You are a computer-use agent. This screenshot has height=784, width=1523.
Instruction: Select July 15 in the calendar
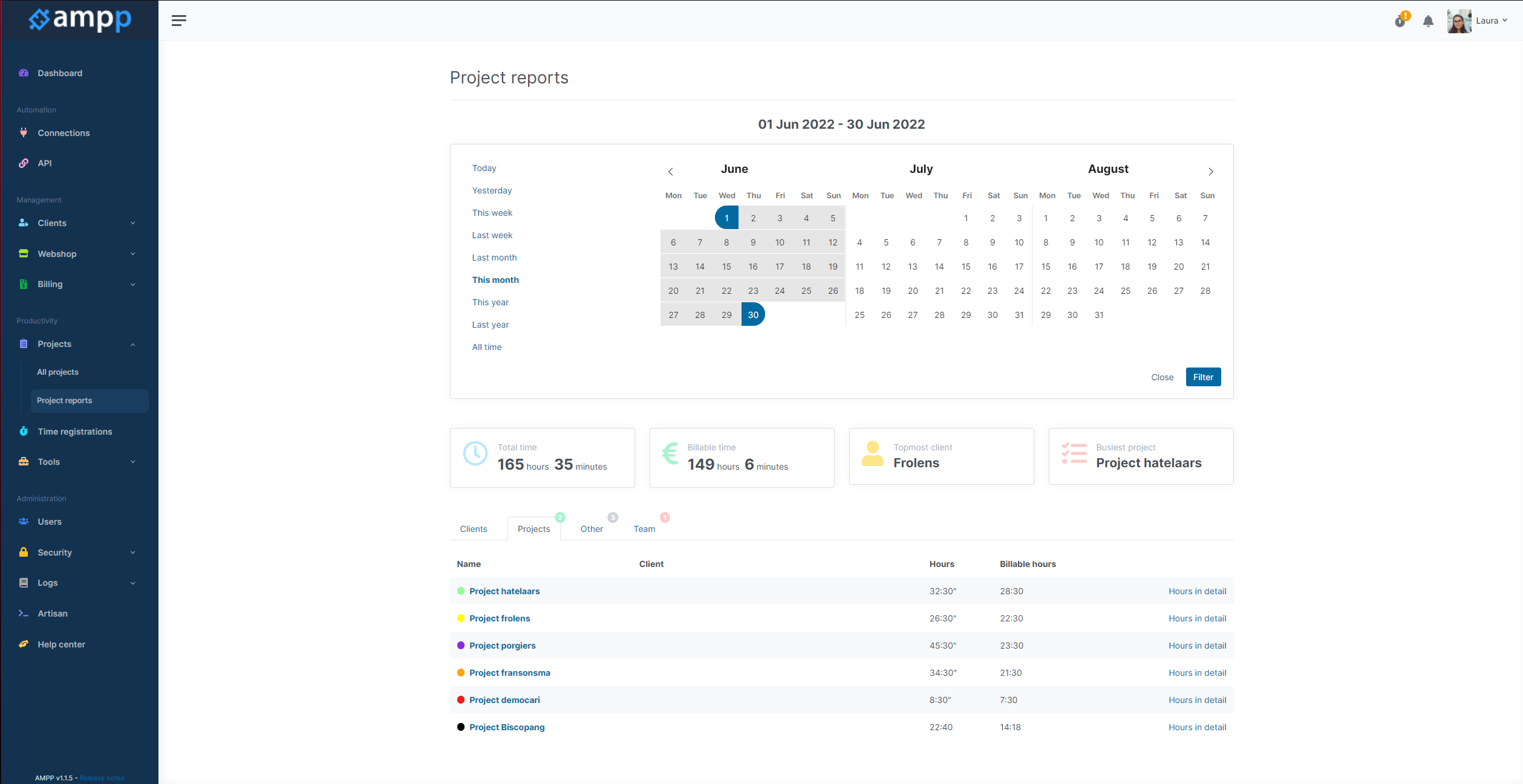pos(966,267)
